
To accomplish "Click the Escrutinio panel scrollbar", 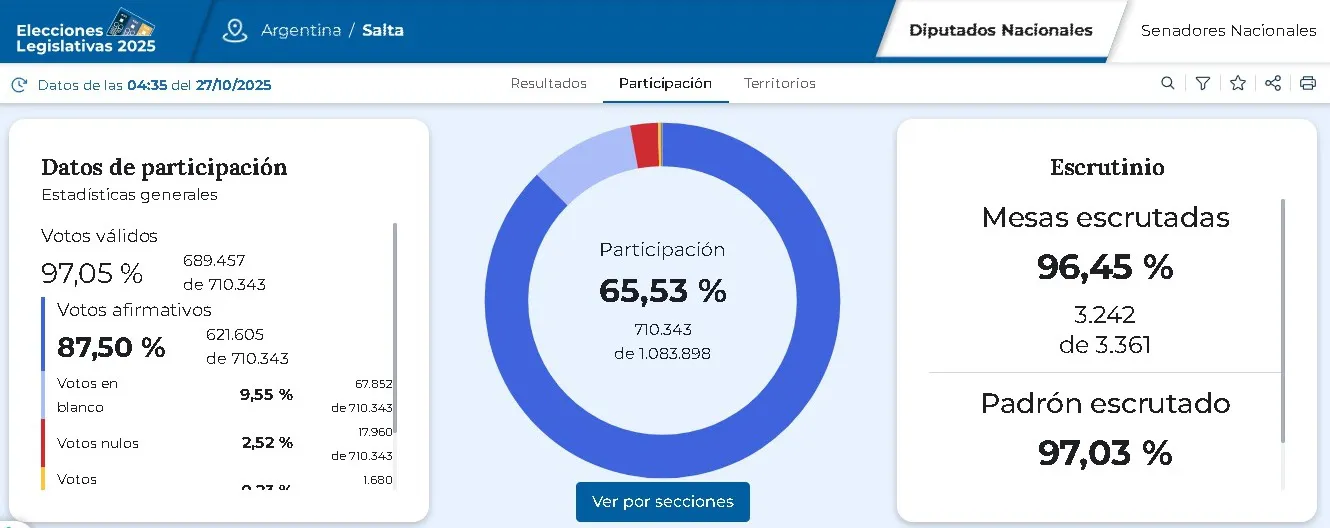I will 1283,320.
